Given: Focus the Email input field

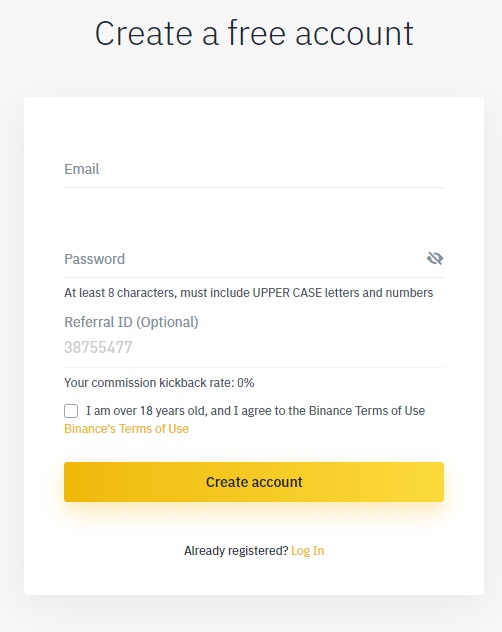Looking at the screenshot, I should point(254,169).
